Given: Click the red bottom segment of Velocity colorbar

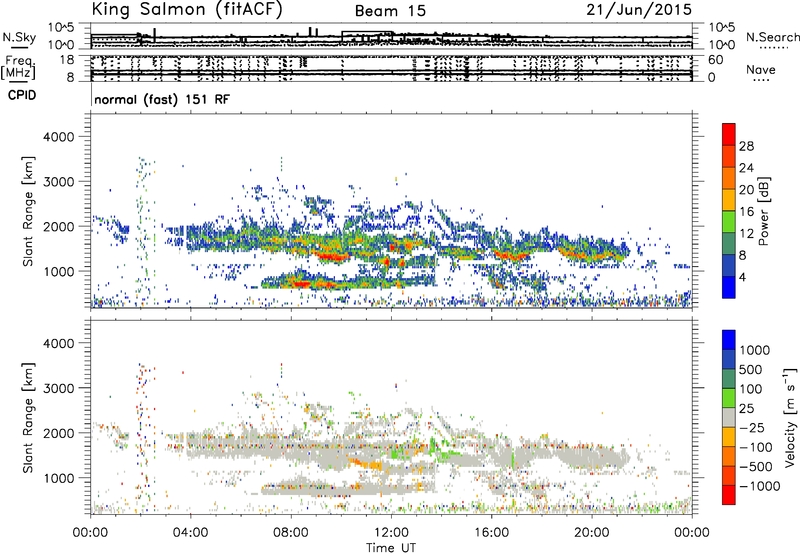Looking at the screenshot, I should point(729,495).
